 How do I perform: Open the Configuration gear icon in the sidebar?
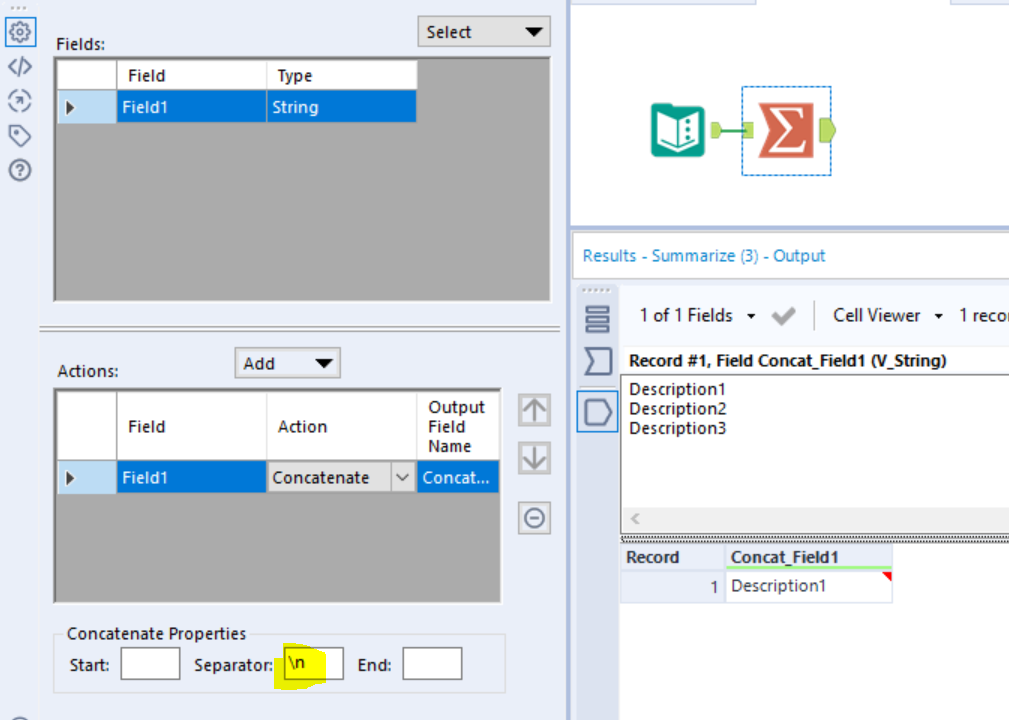point(20,32)
